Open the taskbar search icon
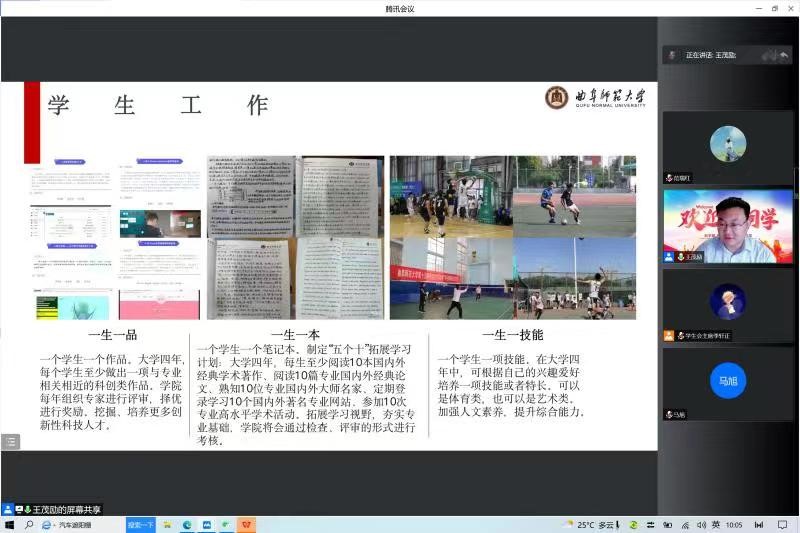This screenshot has width=800, height=533. pos(28,524)
